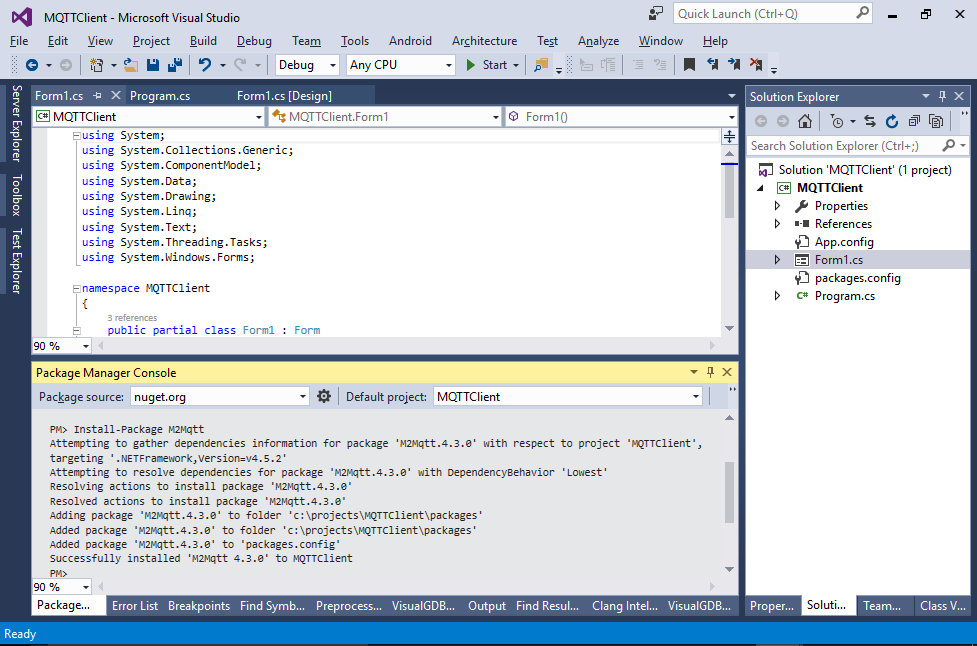Click the Quick Launch magnifier icon
Viewport: 977px width, 646px height.
click(862, 13)
